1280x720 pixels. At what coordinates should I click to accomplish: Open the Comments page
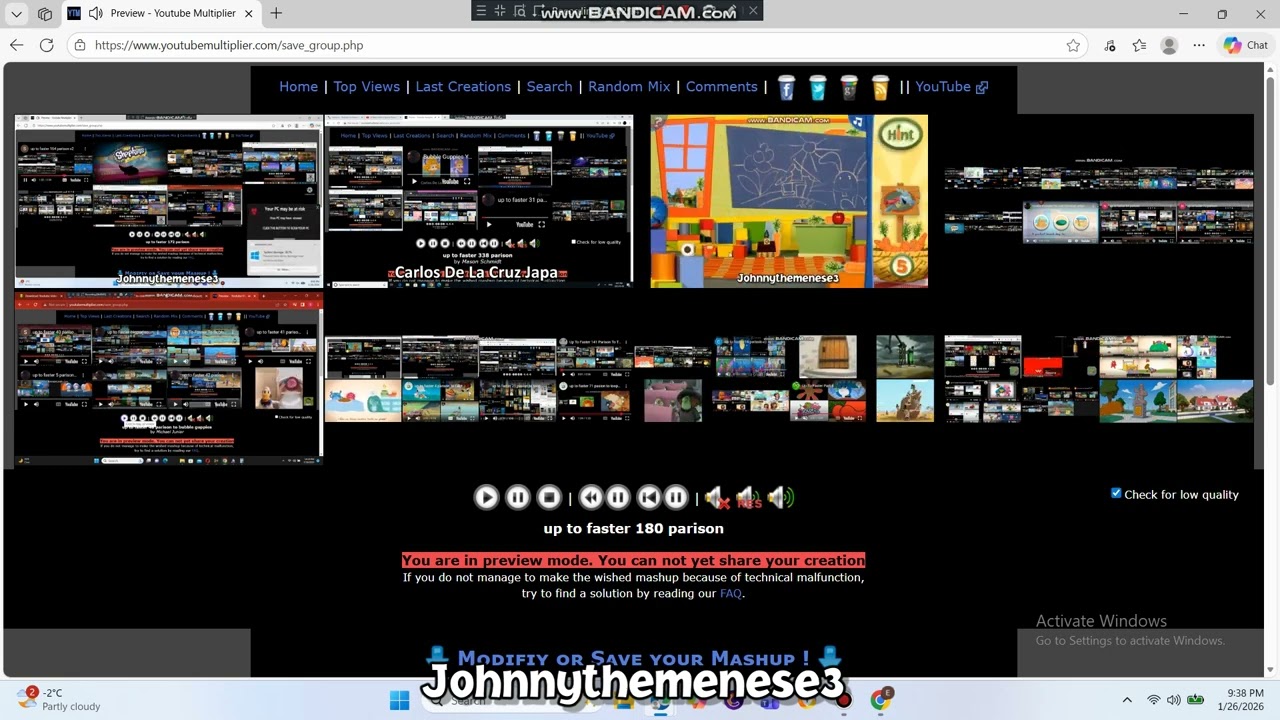(x=721, y=86)
